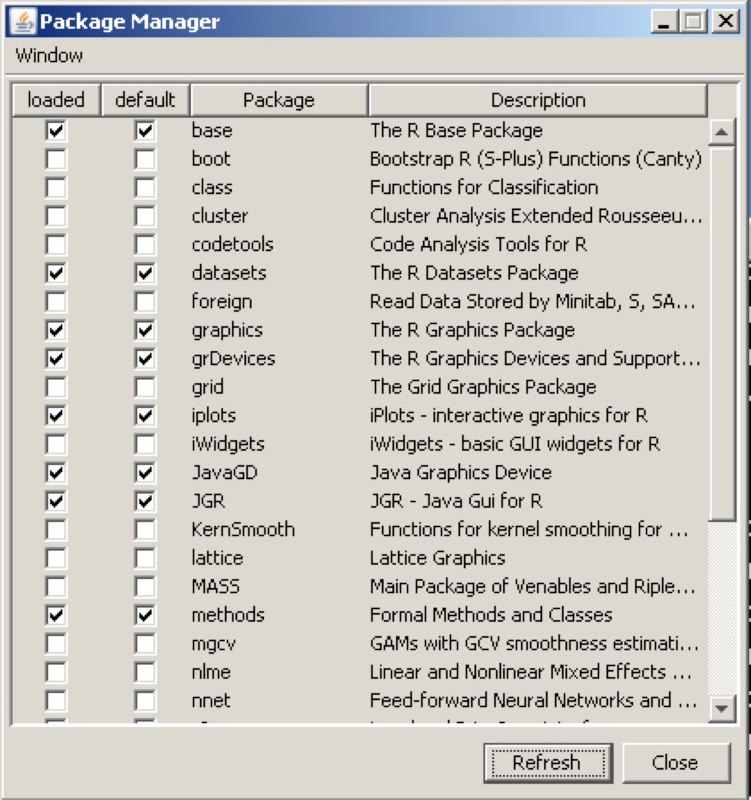Screen dimensions: 751x800
Task: Click 'Code Analysis Tools for R' description
Action: tap(479, 245)
